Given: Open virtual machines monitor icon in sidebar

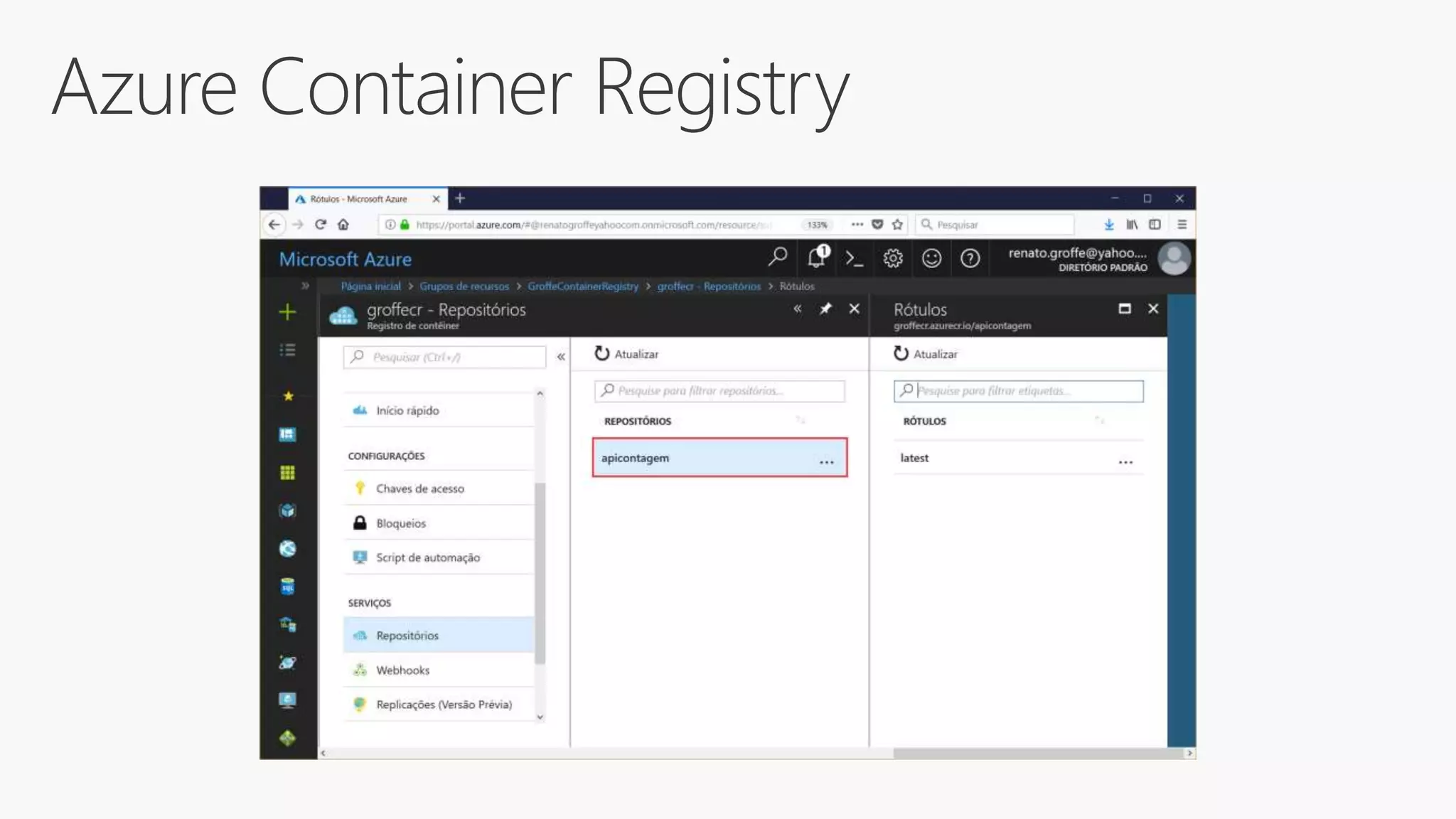Looking at the screenshot, I should (x=287, y=700).
